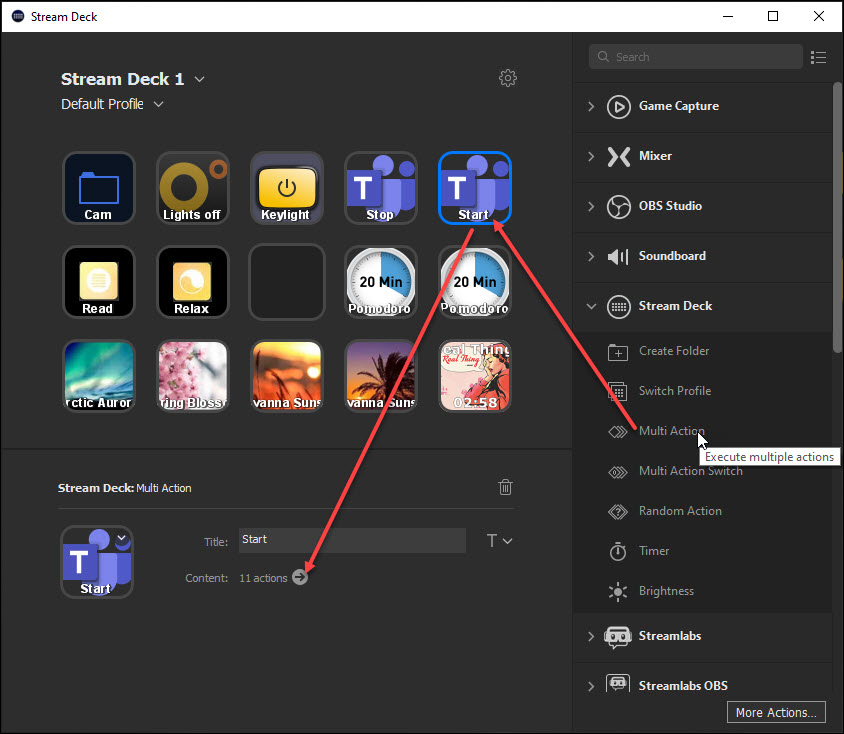The height and width of the screenshot is (734, 844).
Task: Click the empty key slot
Action: pos(286,281)
